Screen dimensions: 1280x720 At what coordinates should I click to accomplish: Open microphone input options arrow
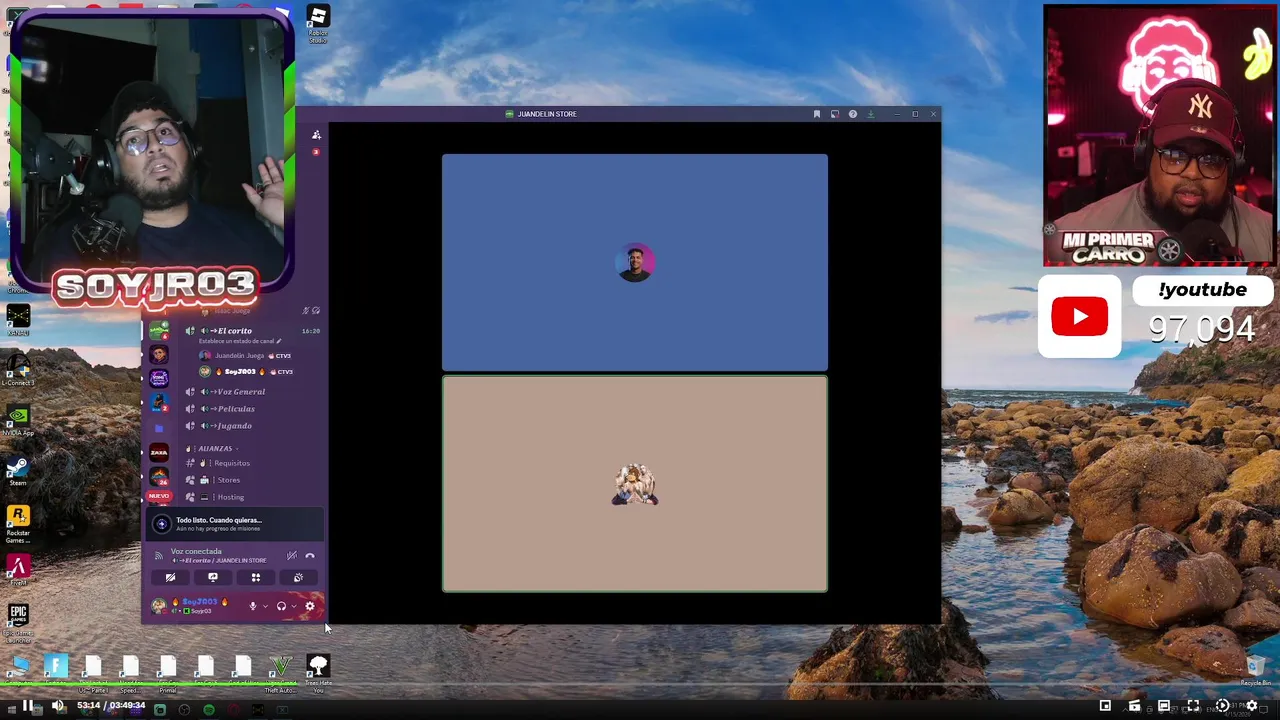click(x=264, y=606)
